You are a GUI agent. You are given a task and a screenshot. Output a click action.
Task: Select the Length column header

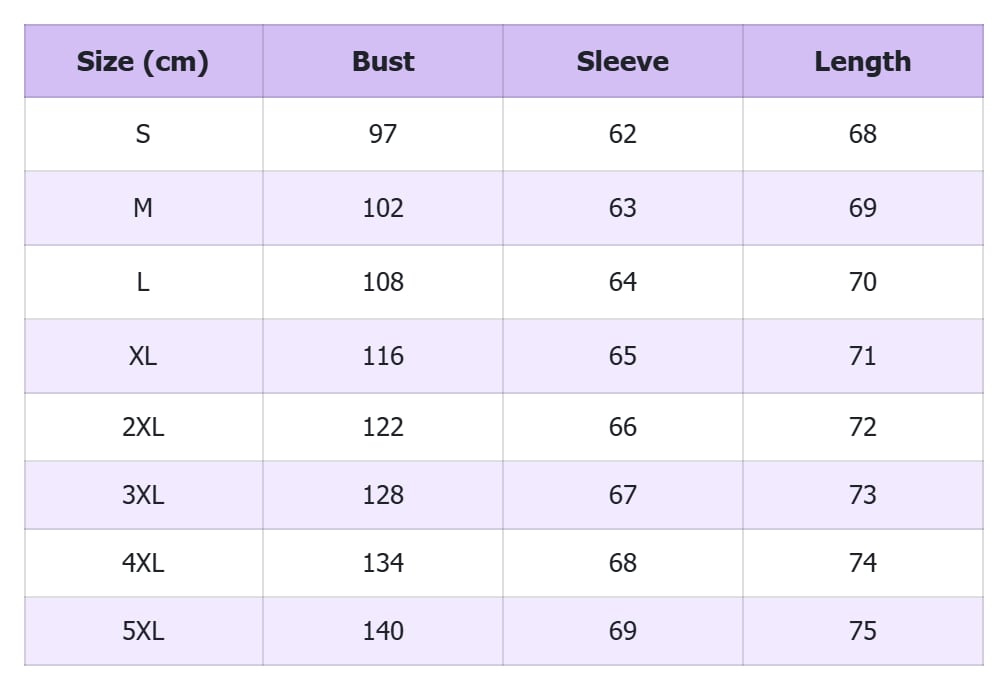tap(862, 62)
